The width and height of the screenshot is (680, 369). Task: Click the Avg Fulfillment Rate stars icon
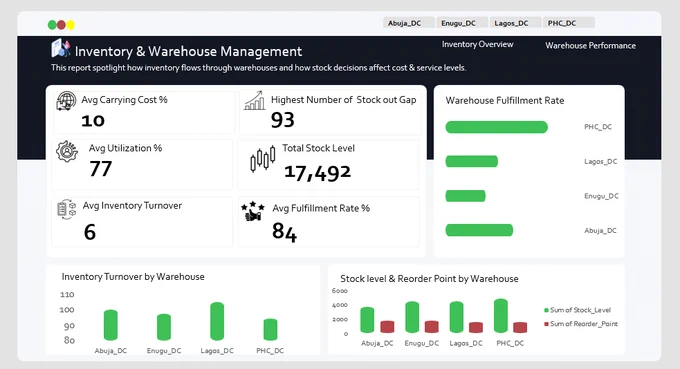pyautogui.click(x=253, y=211)
